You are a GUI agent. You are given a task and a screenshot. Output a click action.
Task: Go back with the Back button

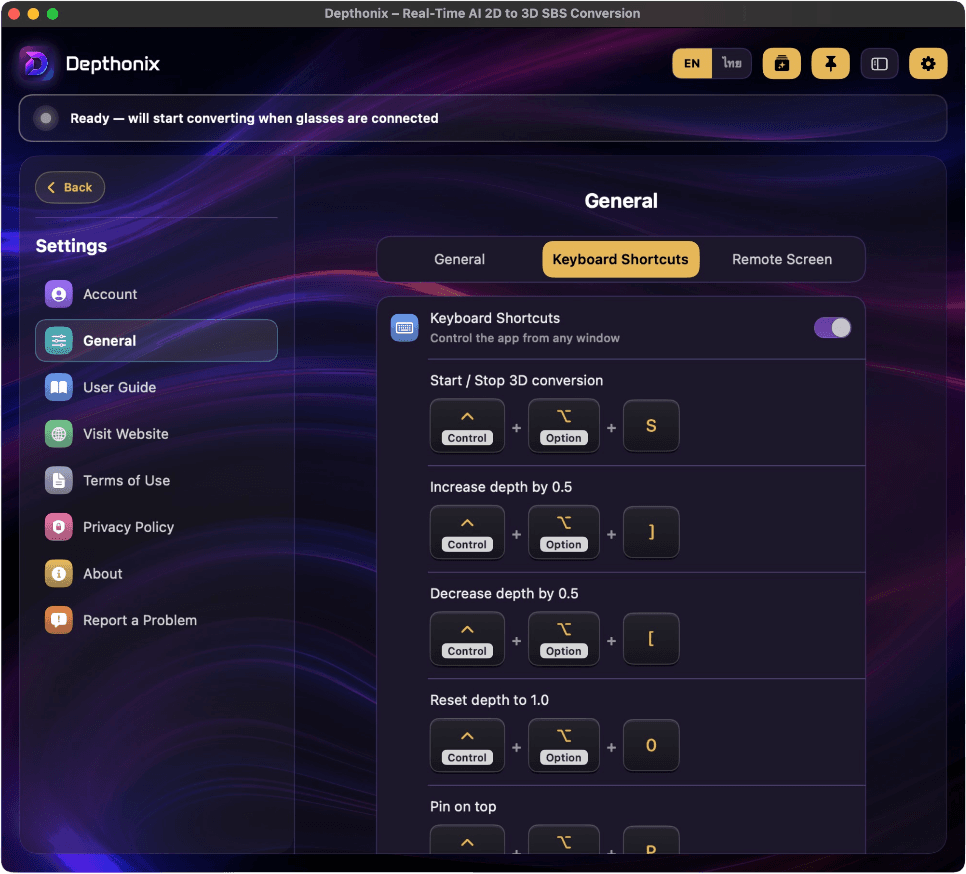[x=70, y=187]
